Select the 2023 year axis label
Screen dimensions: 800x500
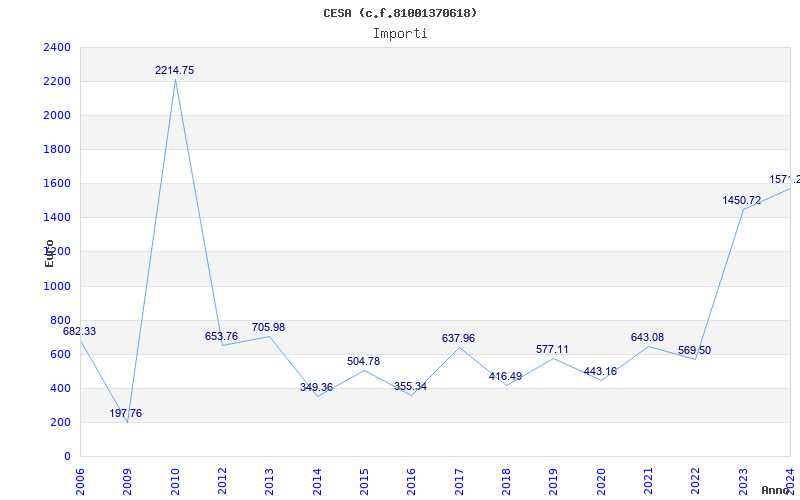pos(742,482)
